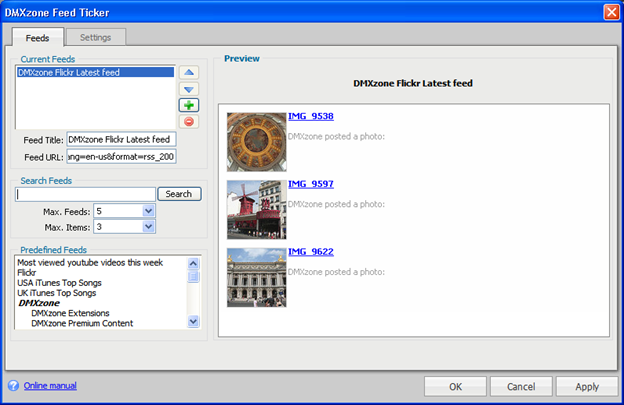
Task: Open the IMG_9622 link in preview
Action: point(311,252)
